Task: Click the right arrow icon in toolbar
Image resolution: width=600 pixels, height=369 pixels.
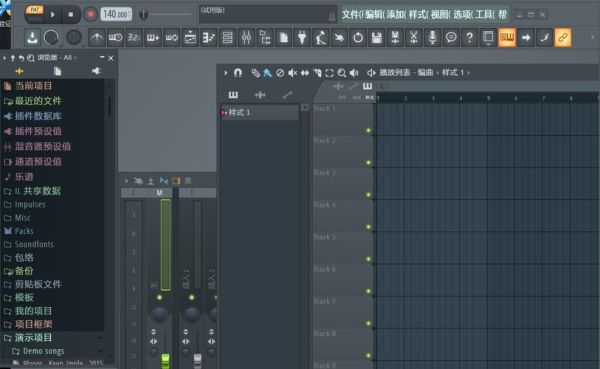Action: (x=526, y=38)
